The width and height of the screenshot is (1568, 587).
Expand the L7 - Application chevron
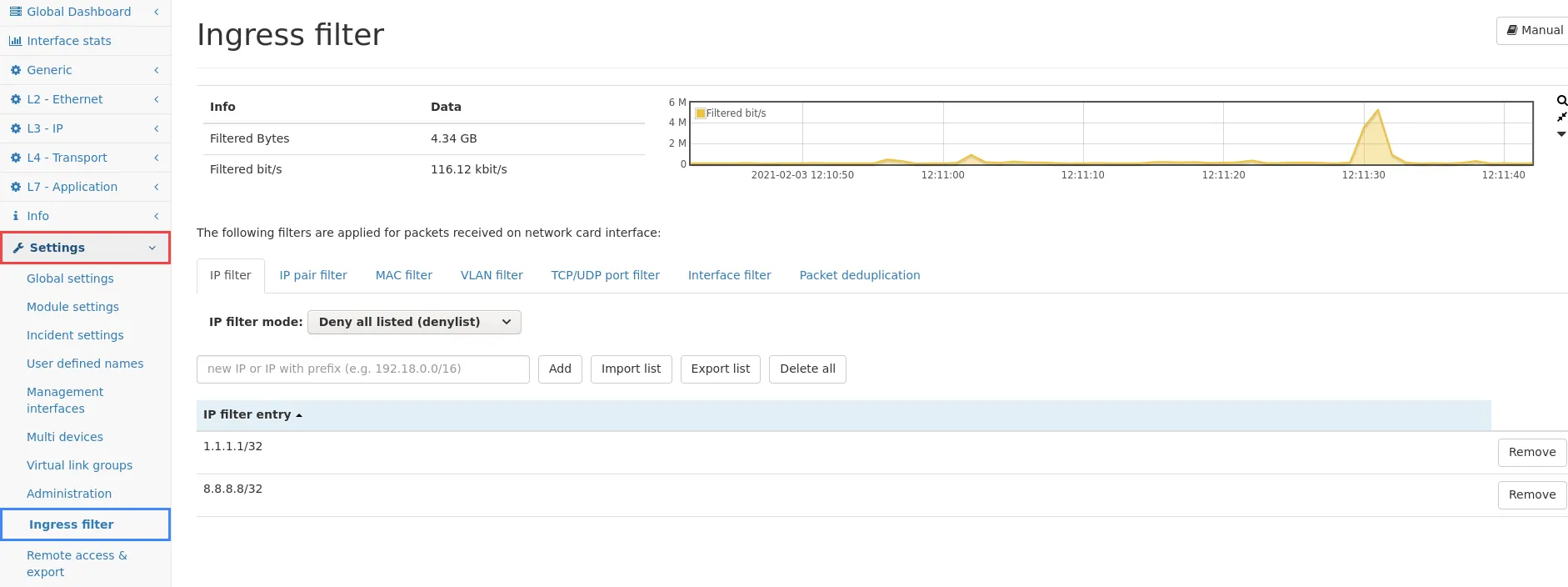(x=156, y=187)
